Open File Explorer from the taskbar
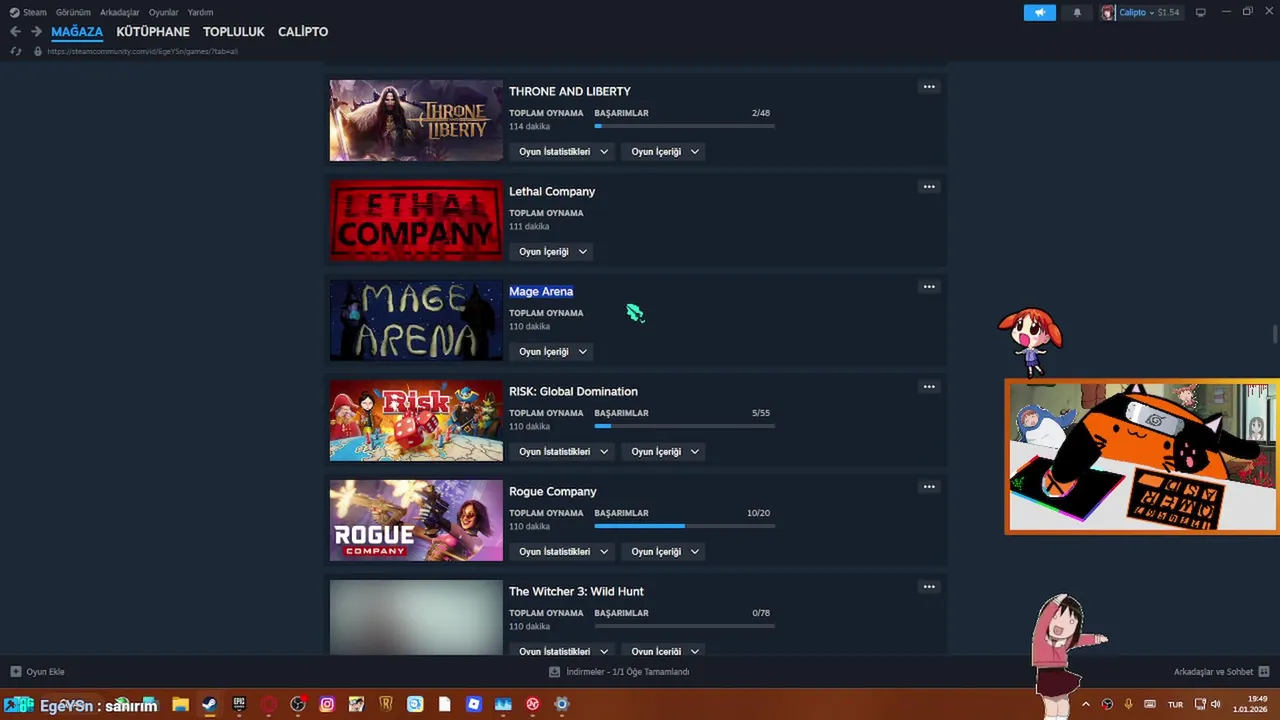The image size is (1280, 720). [x=180, y=704]
